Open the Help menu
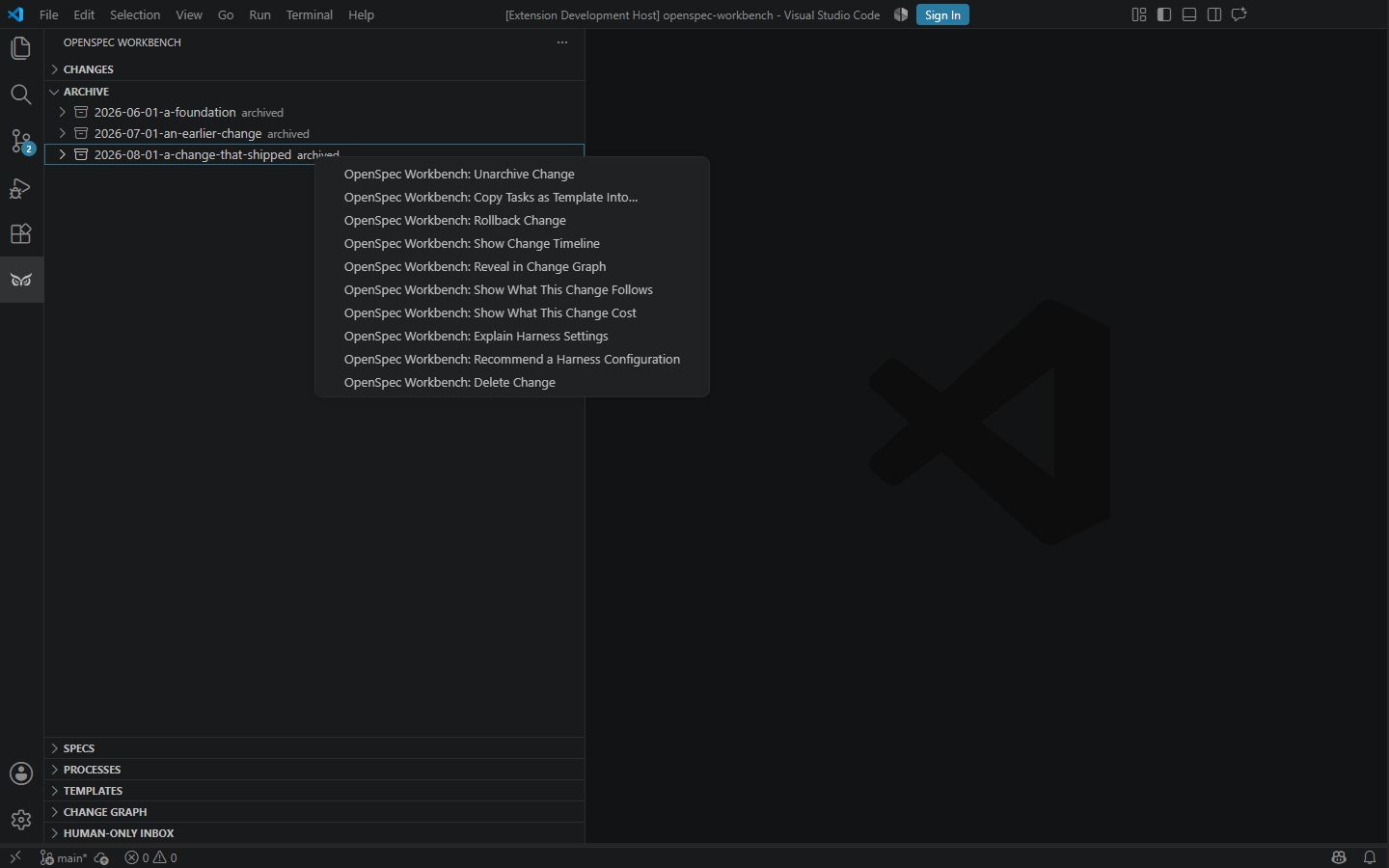The width and height of the screenshot is (1389, 868). (x=362, y=14)
